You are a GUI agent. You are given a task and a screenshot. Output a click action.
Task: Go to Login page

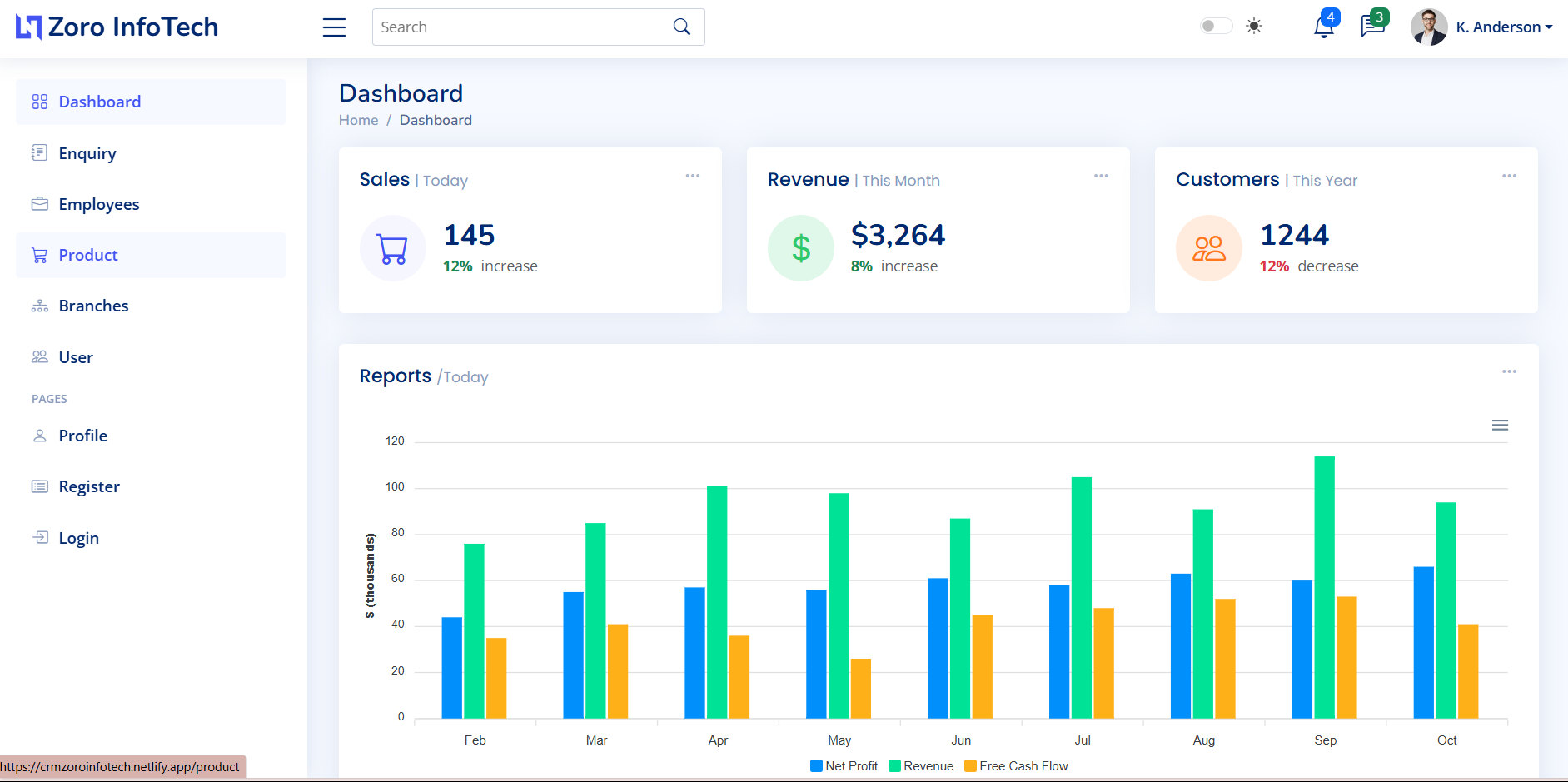coord(151,538)
